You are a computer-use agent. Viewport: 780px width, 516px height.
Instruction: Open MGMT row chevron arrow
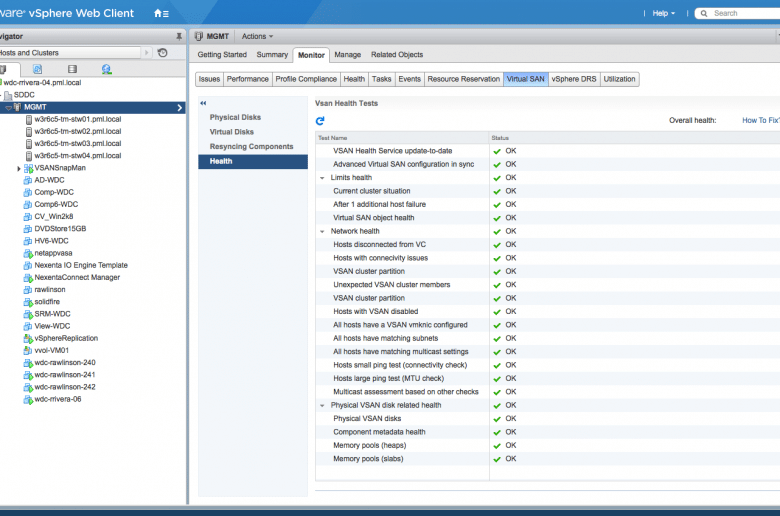coord(180,107)
